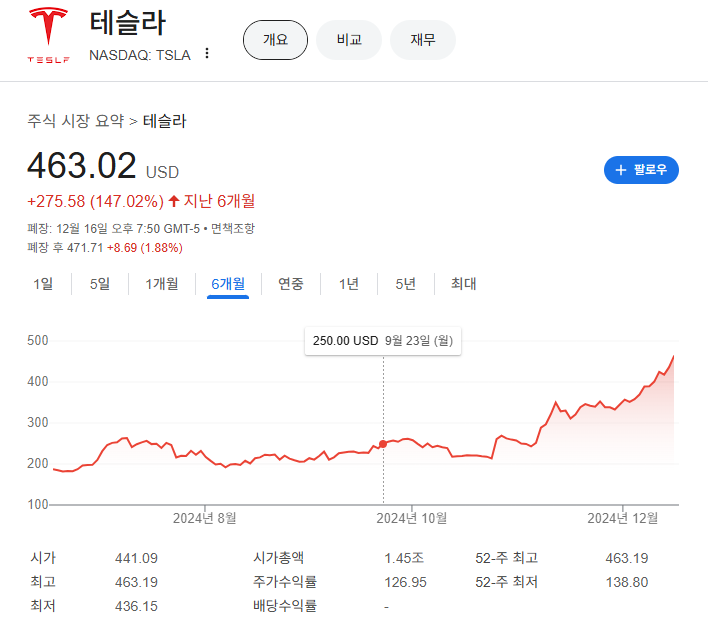Select the 최대 max range tab
708x621 pixels.
tap(463, 284)
